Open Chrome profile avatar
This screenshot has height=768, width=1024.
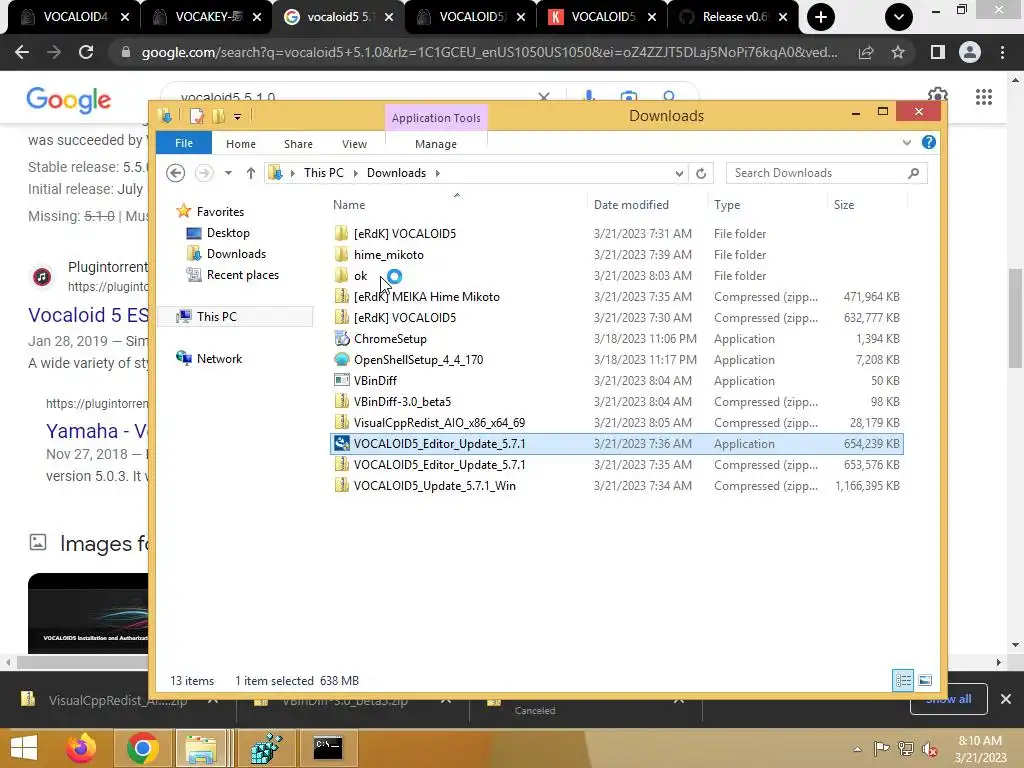pyautogui.click(x=970, y=52)
